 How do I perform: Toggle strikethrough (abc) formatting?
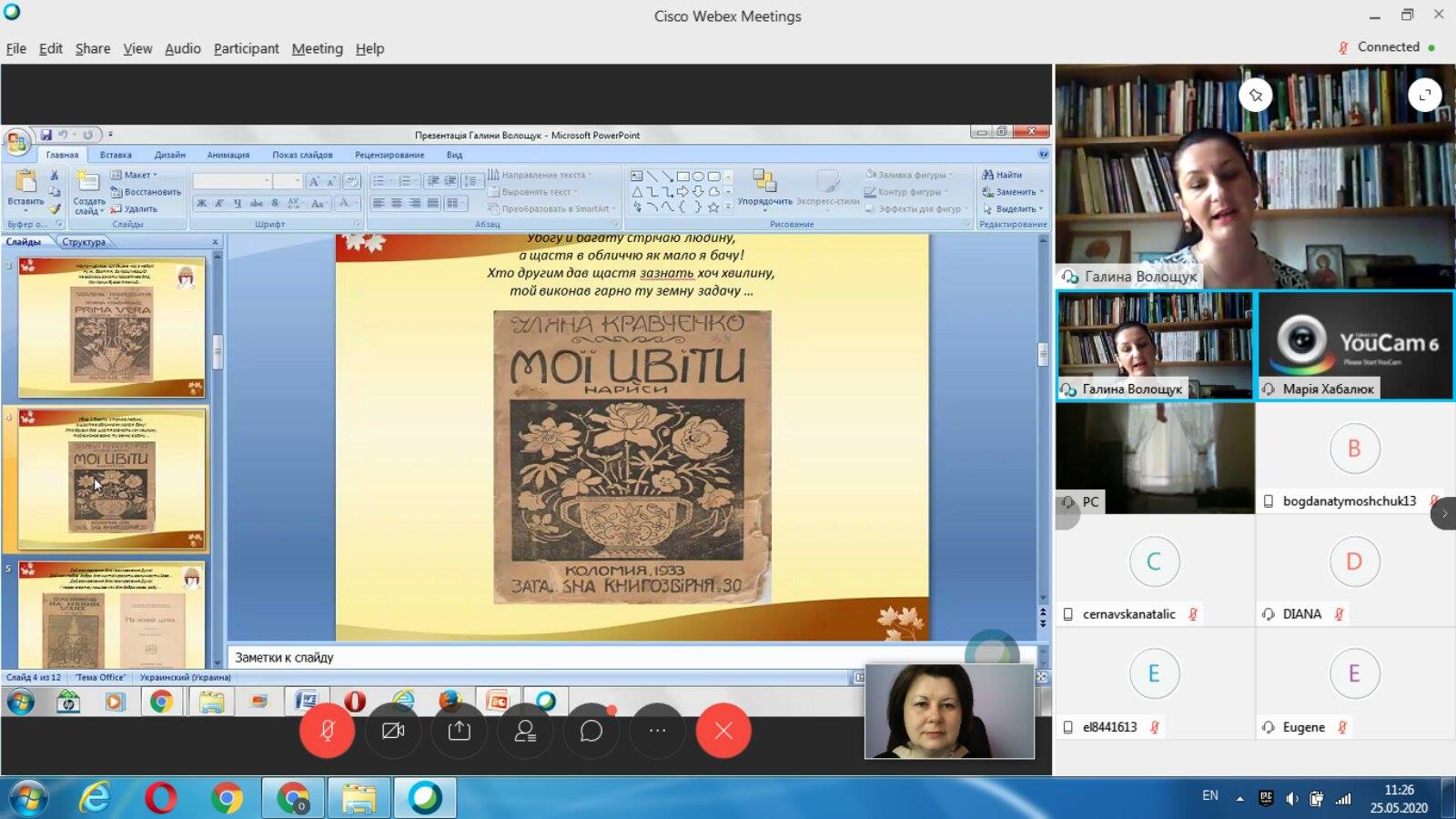[x=257, y=204]
